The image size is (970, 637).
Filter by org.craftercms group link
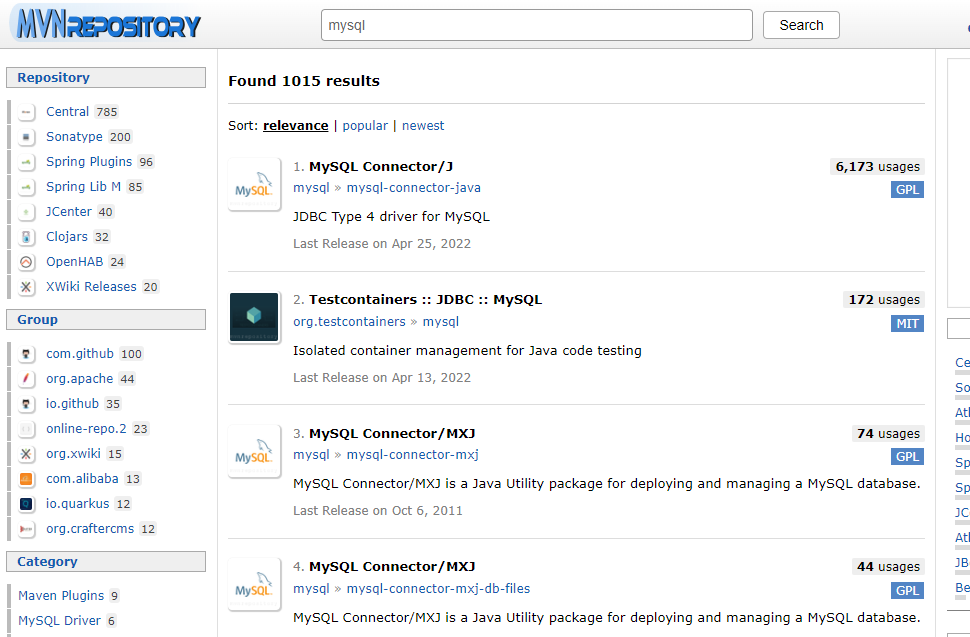click(x=90, y=529)
